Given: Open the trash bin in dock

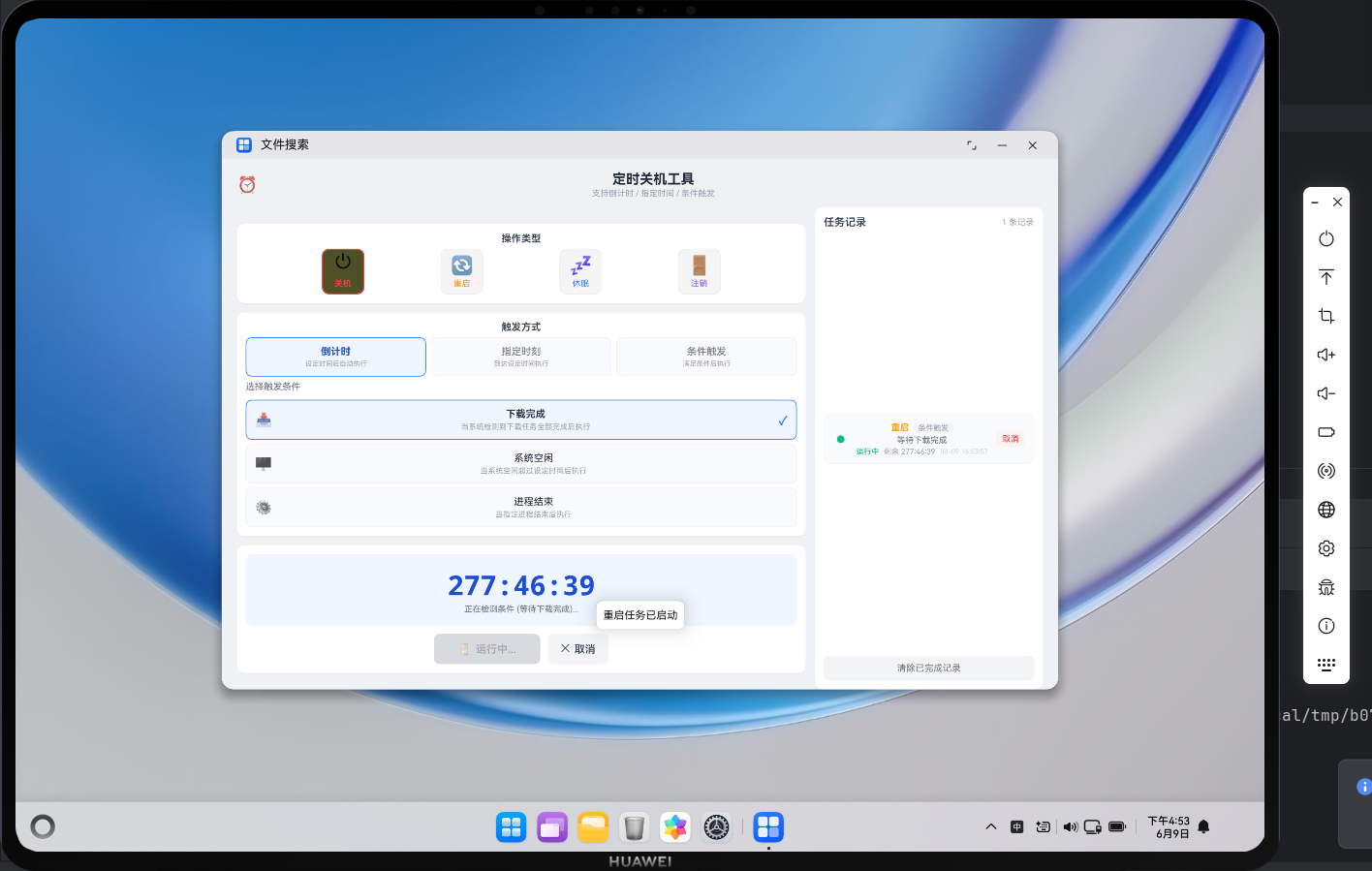Looking at the screenshot, I should click(x=635, y=826).
